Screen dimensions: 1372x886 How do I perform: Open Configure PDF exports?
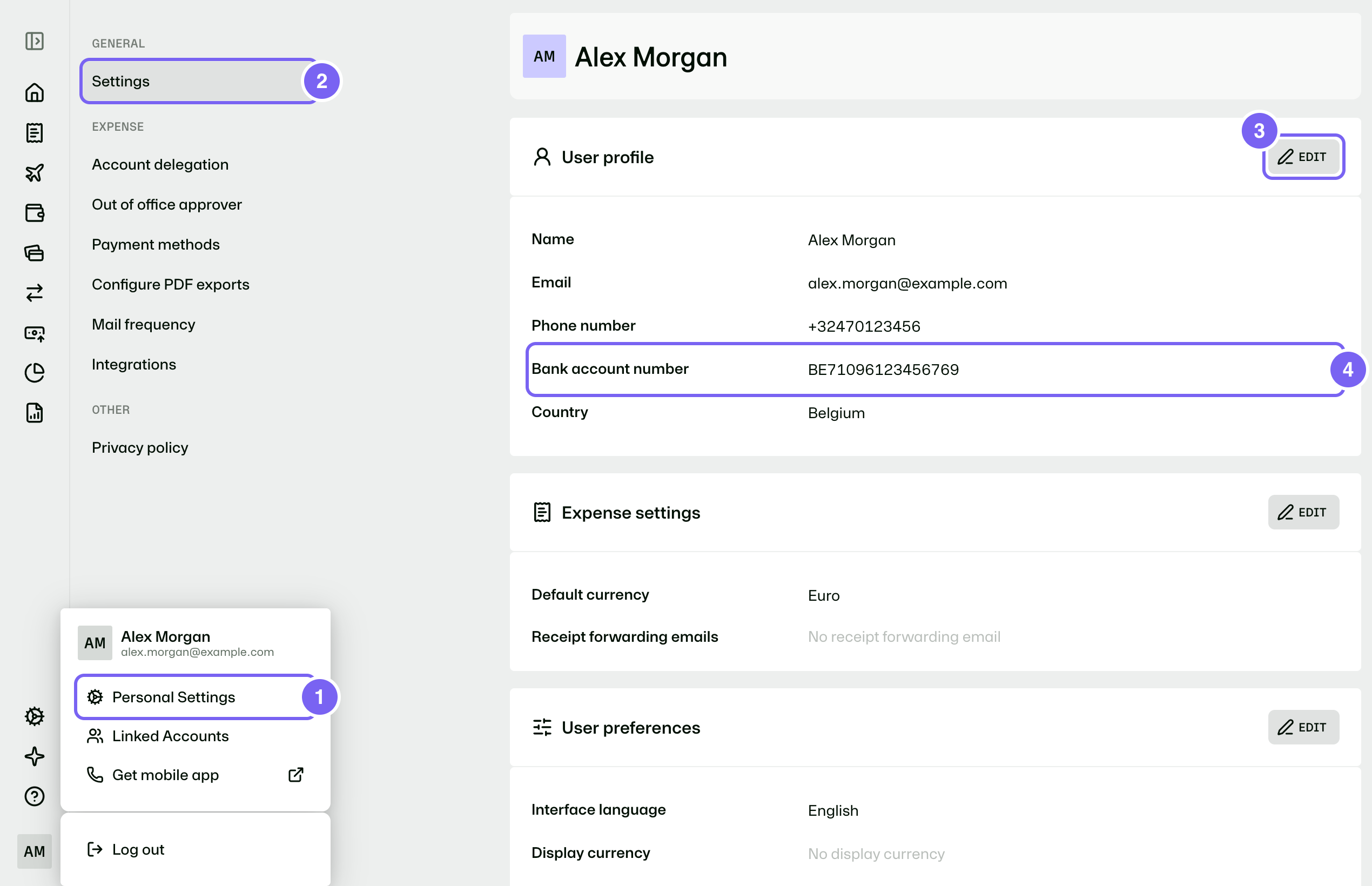(170, 285)
